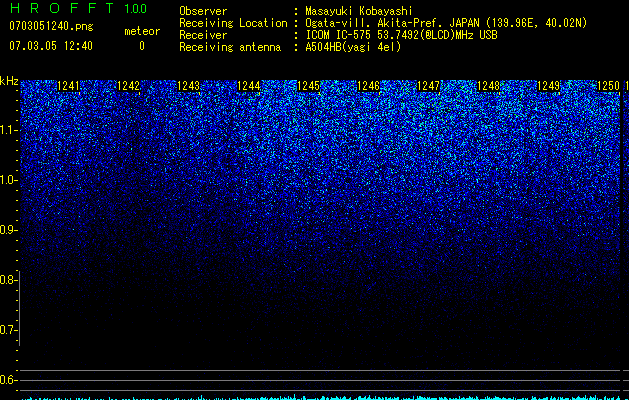Viewport: 629px width, 400px height.
Task: Click the 0.8 kHz frequency tick label
Action: pyautogui.click(x=7, y=280)
